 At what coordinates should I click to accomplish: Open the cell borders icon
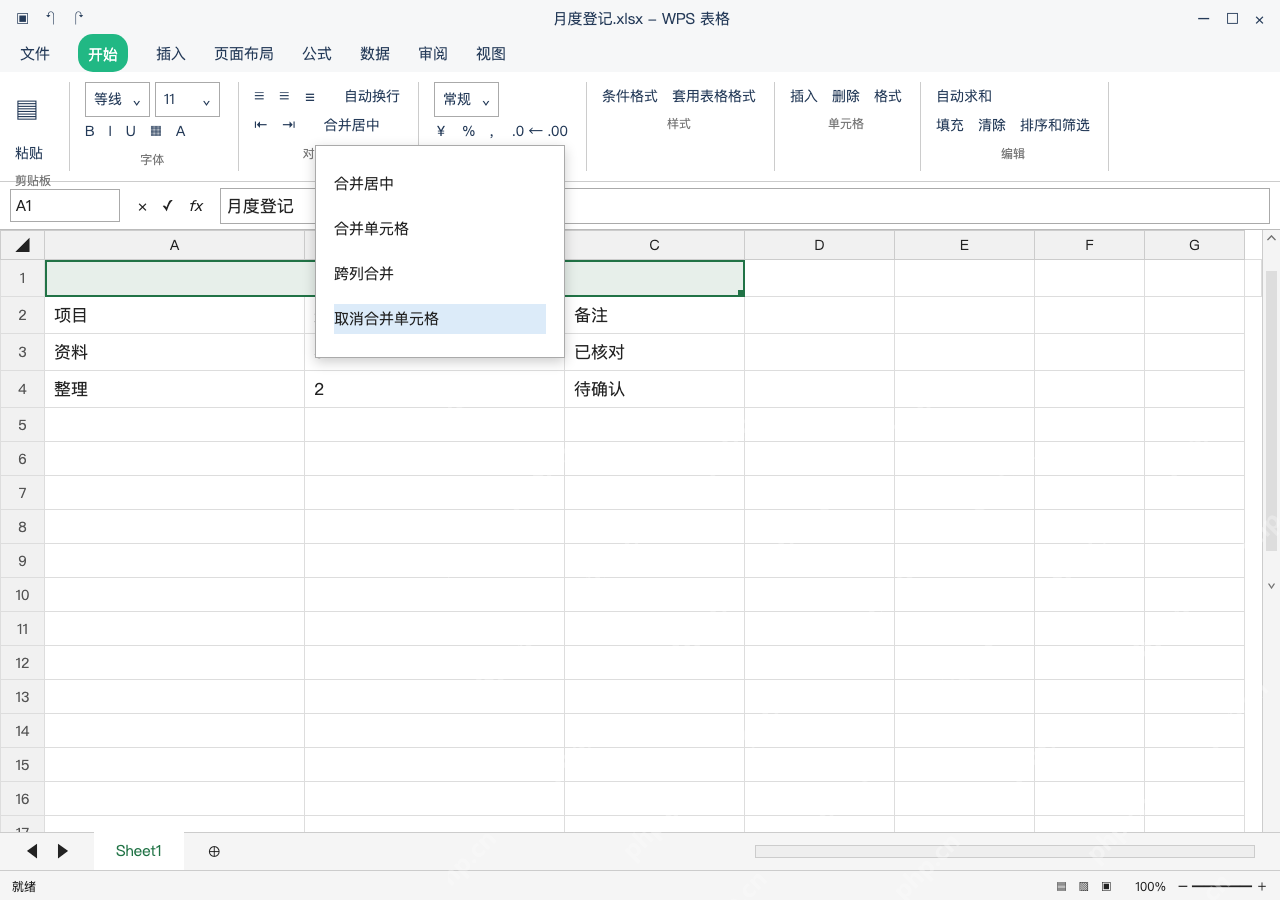156,131
